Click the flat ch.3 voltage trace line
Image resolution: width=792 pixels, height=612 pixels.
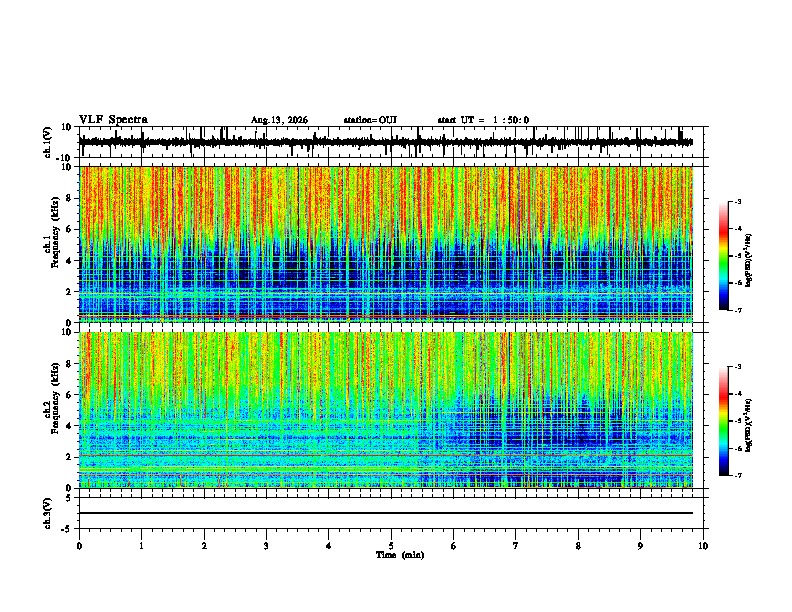pyautogui.click(x=386, y=513)
